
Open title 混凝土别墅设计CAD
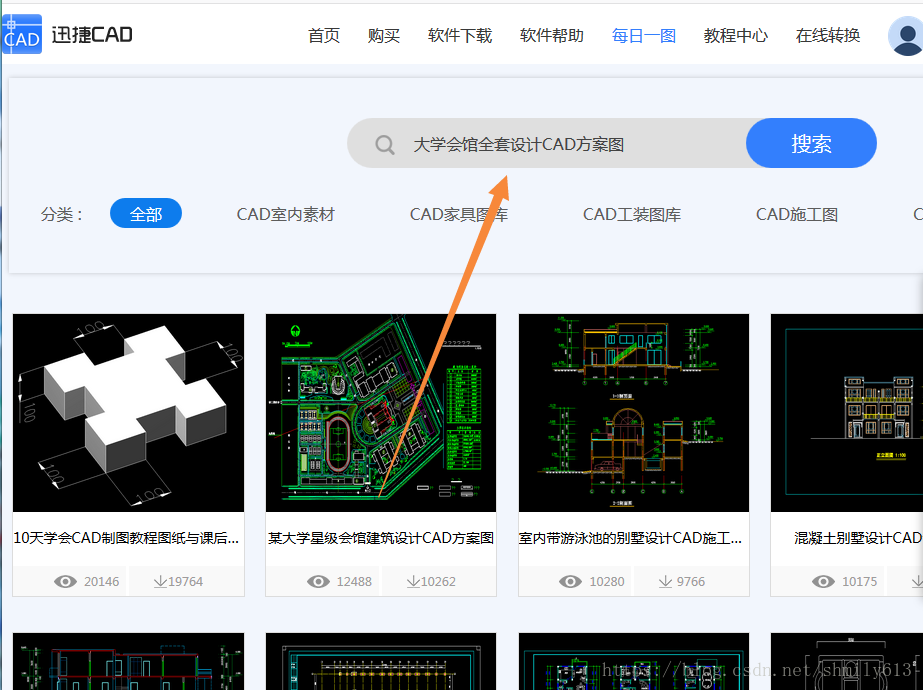point(858,538)
